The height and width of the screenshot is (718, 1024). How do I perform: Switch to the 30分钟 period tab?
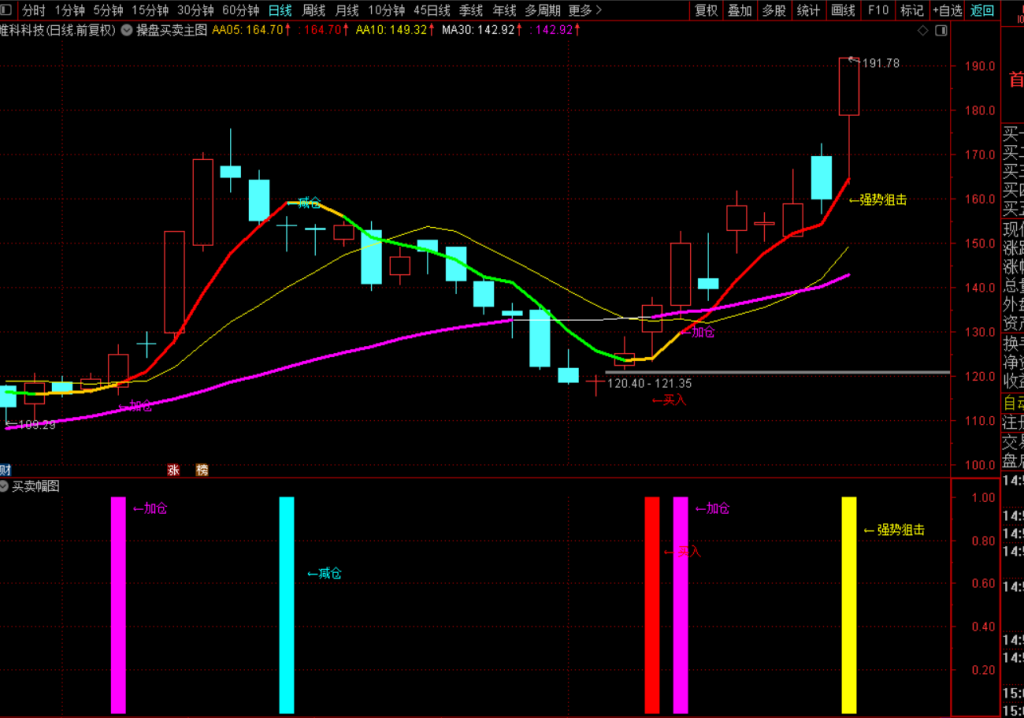pos(195,10)
